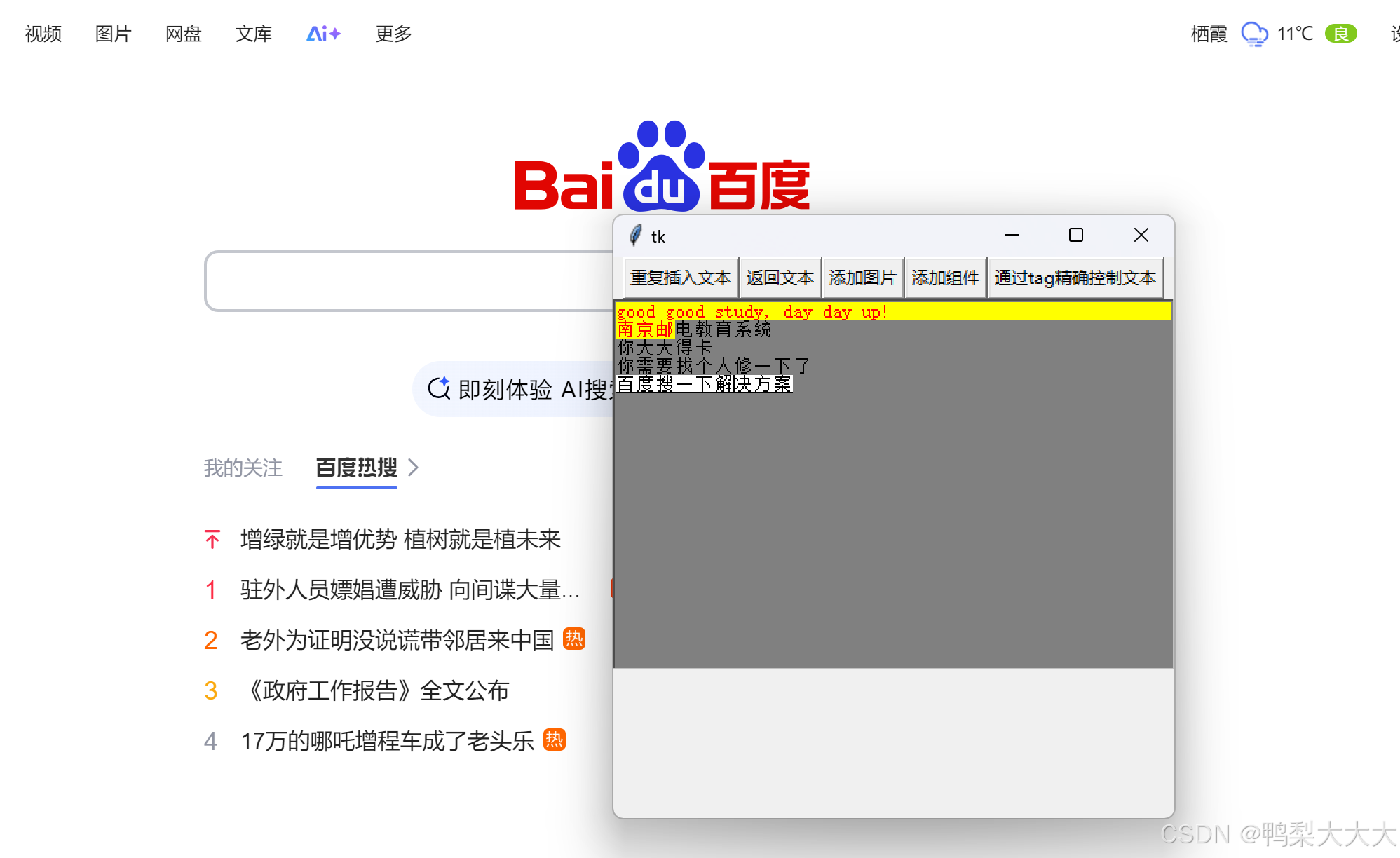Open the Ai+ navigation icon
1400x858 pixels.
[323, 34]
